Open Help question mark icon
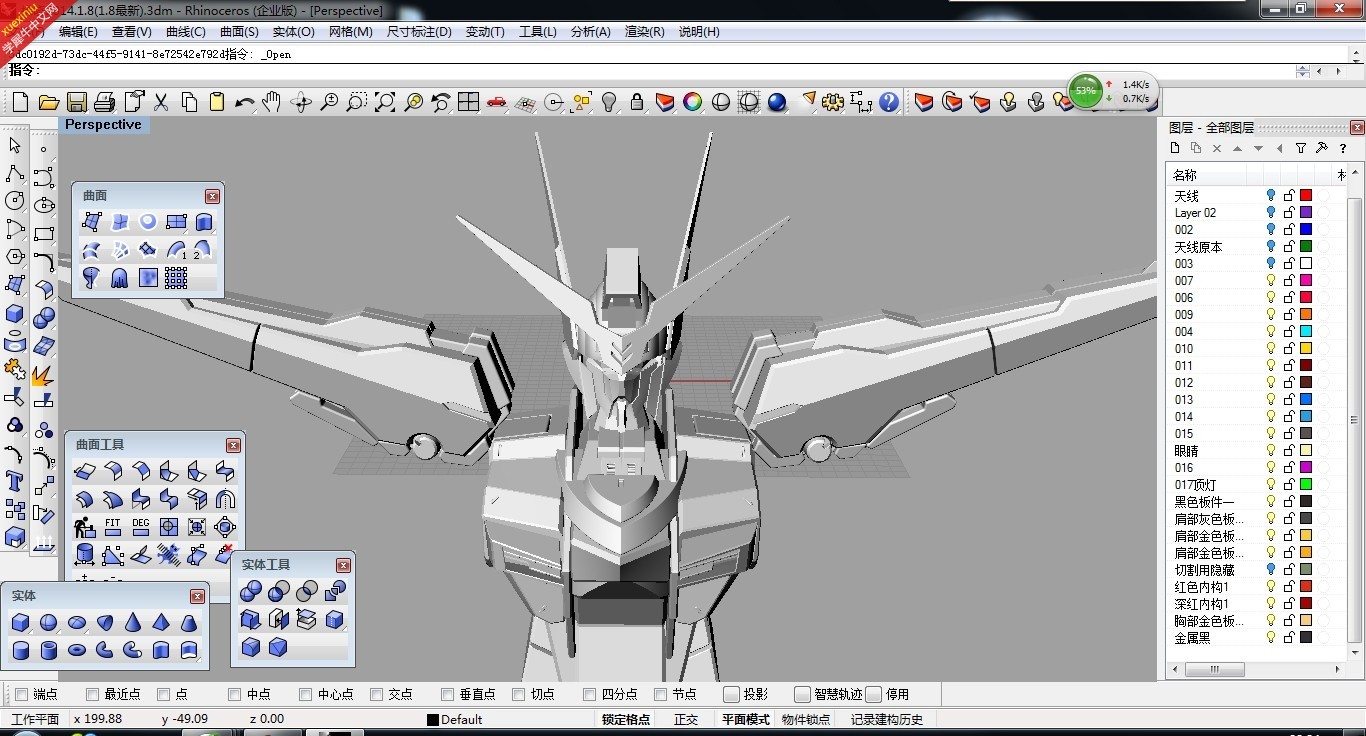The width and height of the screenshot is (1366, 736). coord(889,102)
